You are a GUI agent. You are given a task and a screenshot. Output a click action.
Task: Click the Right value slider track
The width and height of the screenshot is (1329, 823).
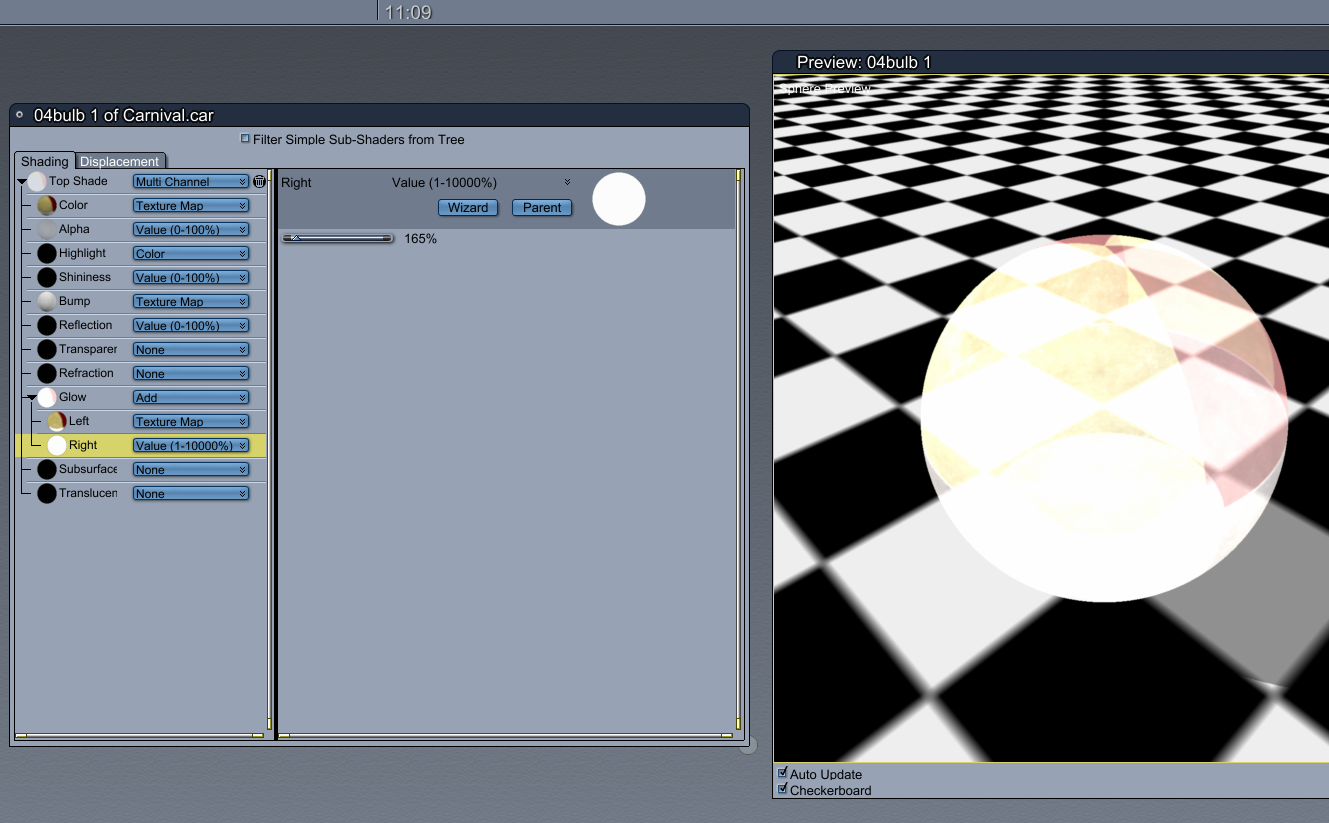click(338, 238)
